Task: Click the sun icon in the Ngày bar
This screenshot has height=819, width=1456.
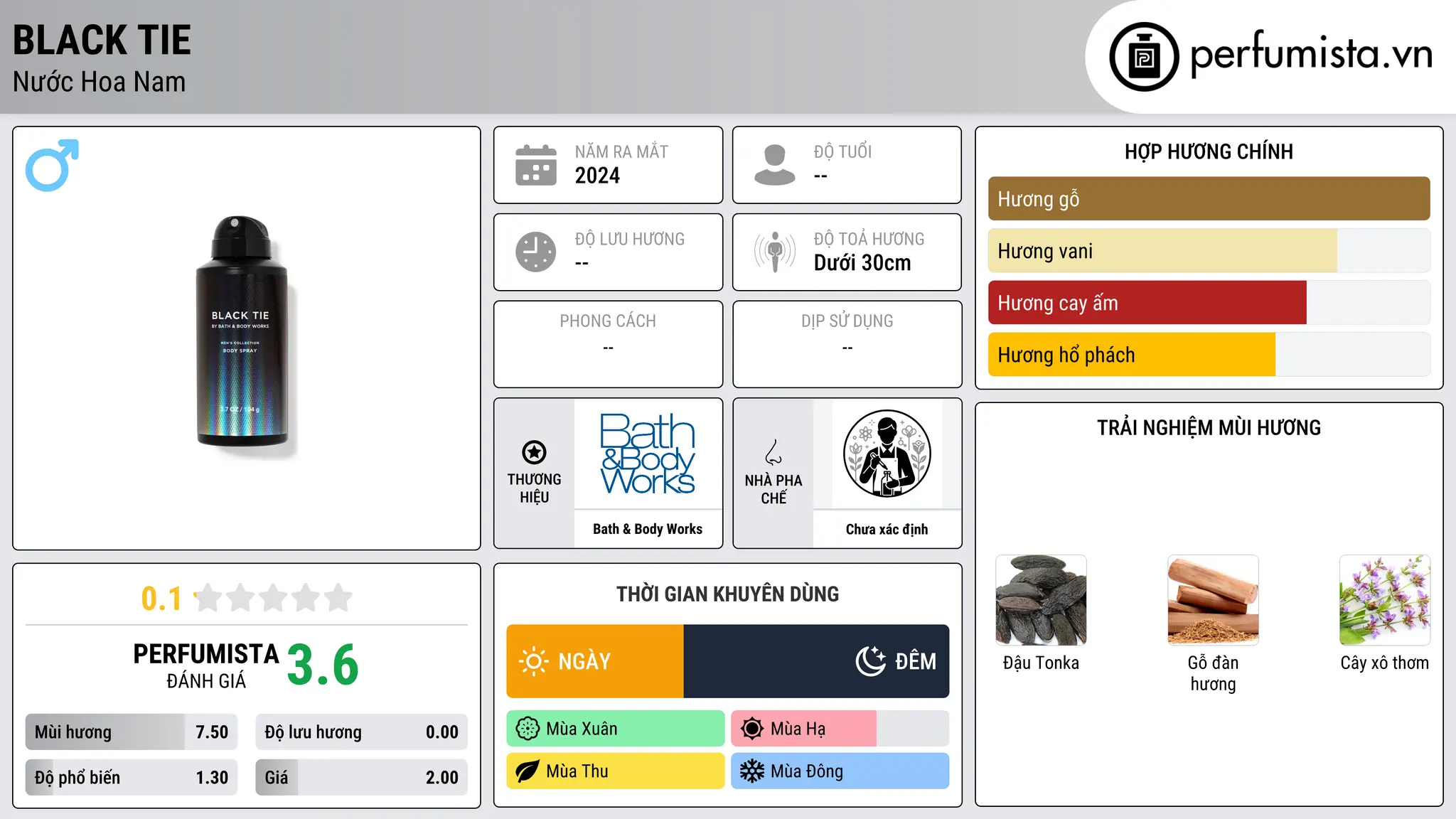Action: pyautogui.click(x=533, y=661)
